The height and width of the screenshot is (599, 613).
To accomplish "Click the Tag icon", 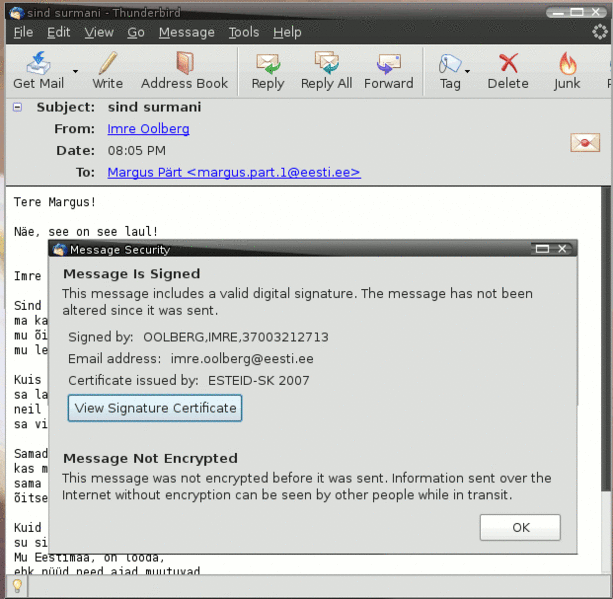I will (x=450, y=63).
